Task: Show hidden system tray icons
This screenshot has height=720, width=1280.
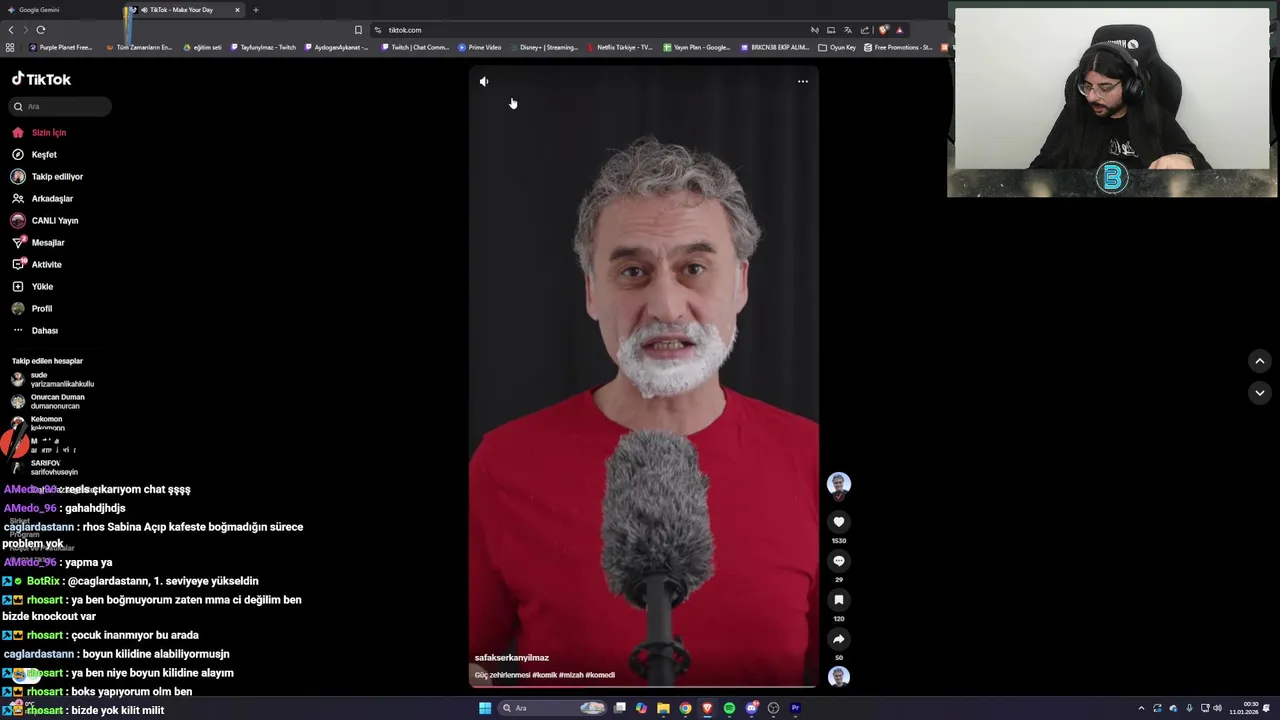Action: [1141, 708]
